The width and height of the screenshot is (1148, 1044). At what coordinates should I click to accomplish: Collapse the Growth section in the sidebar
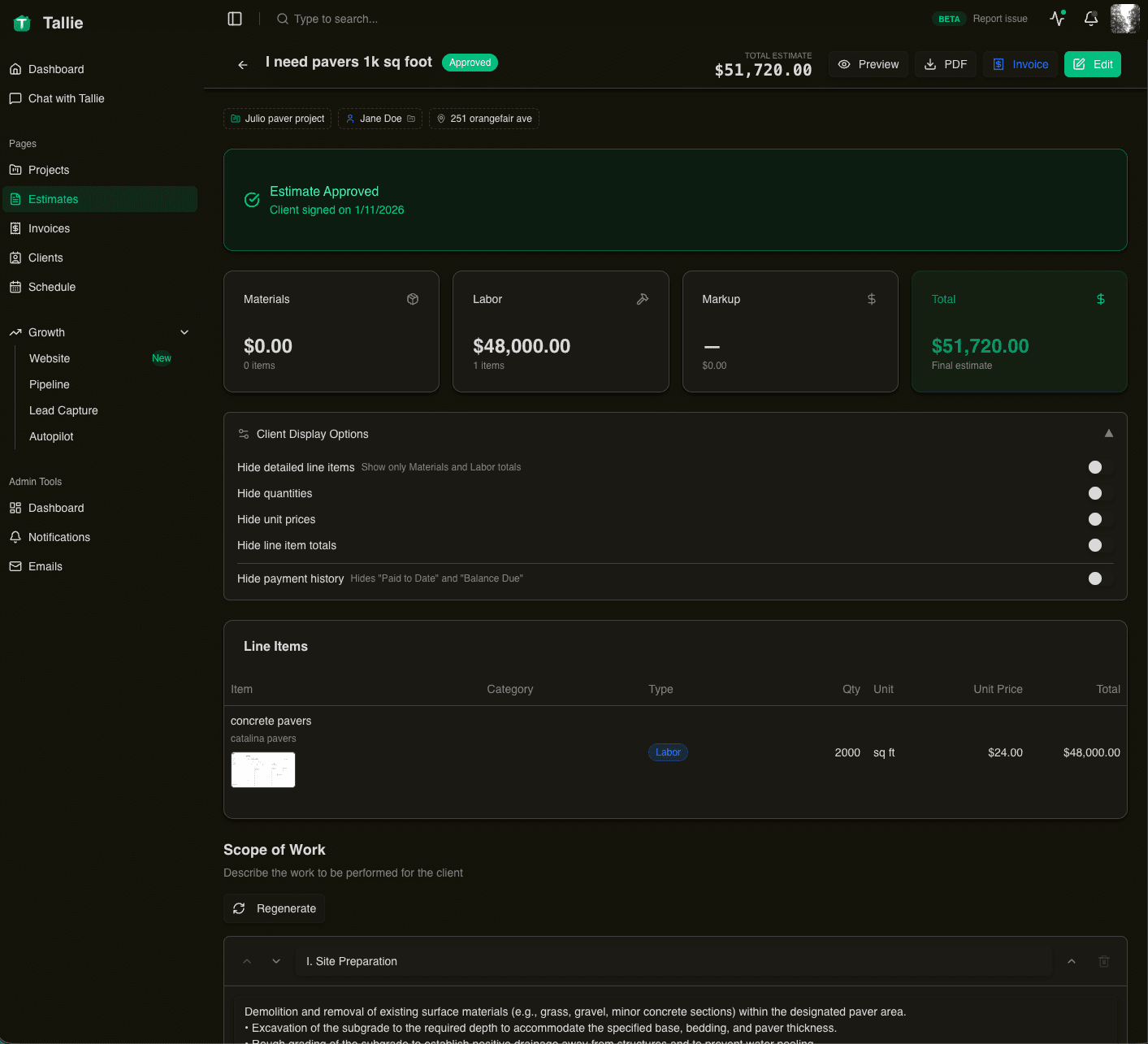(184, 332)
